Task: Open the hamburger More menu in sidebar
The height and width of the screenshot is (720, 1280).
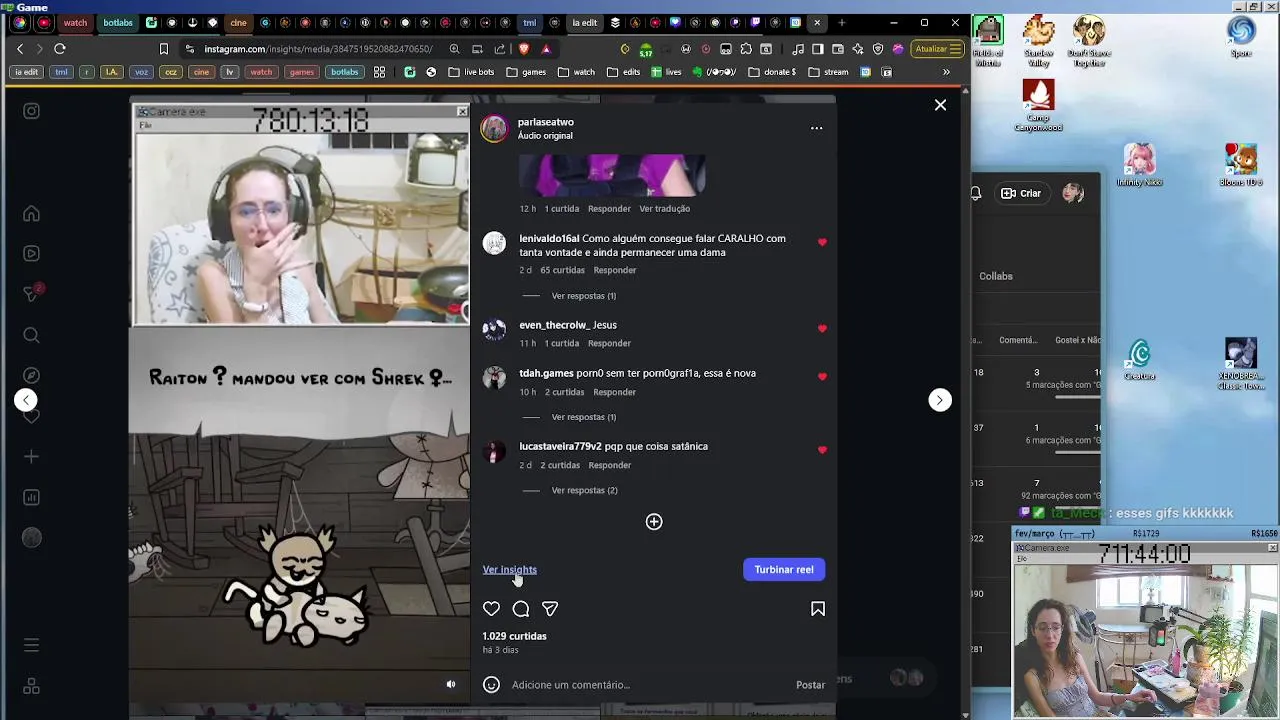Action: point(31,645)
